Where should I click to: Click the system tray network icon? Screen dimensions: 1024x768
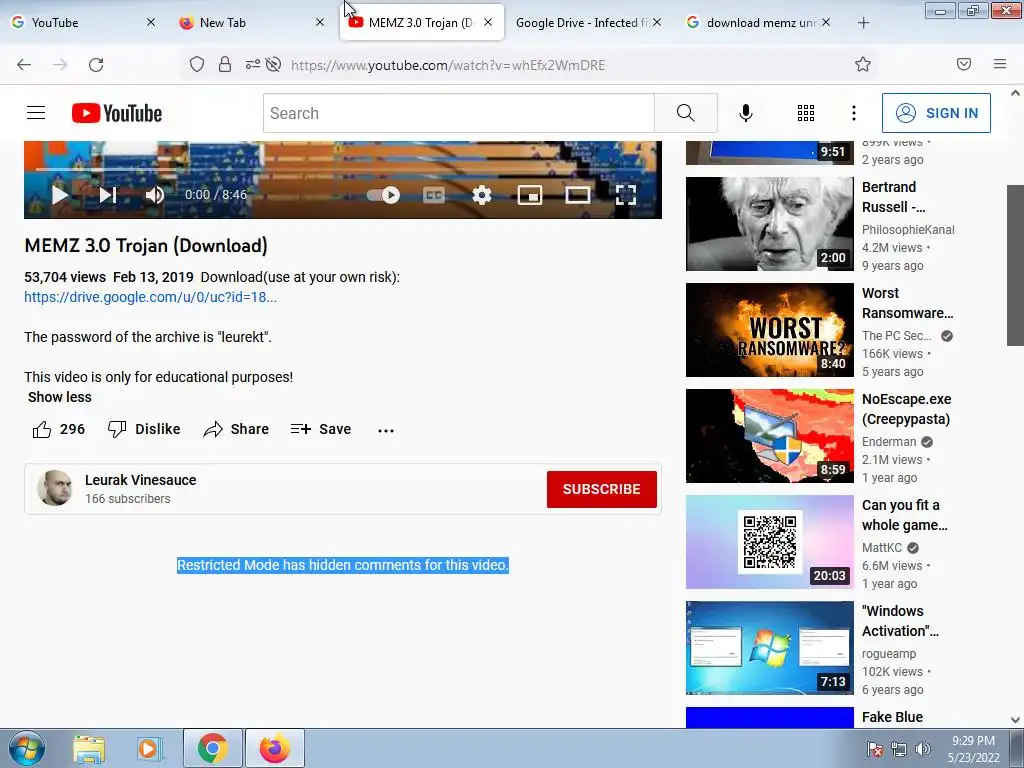click(899, 749)
